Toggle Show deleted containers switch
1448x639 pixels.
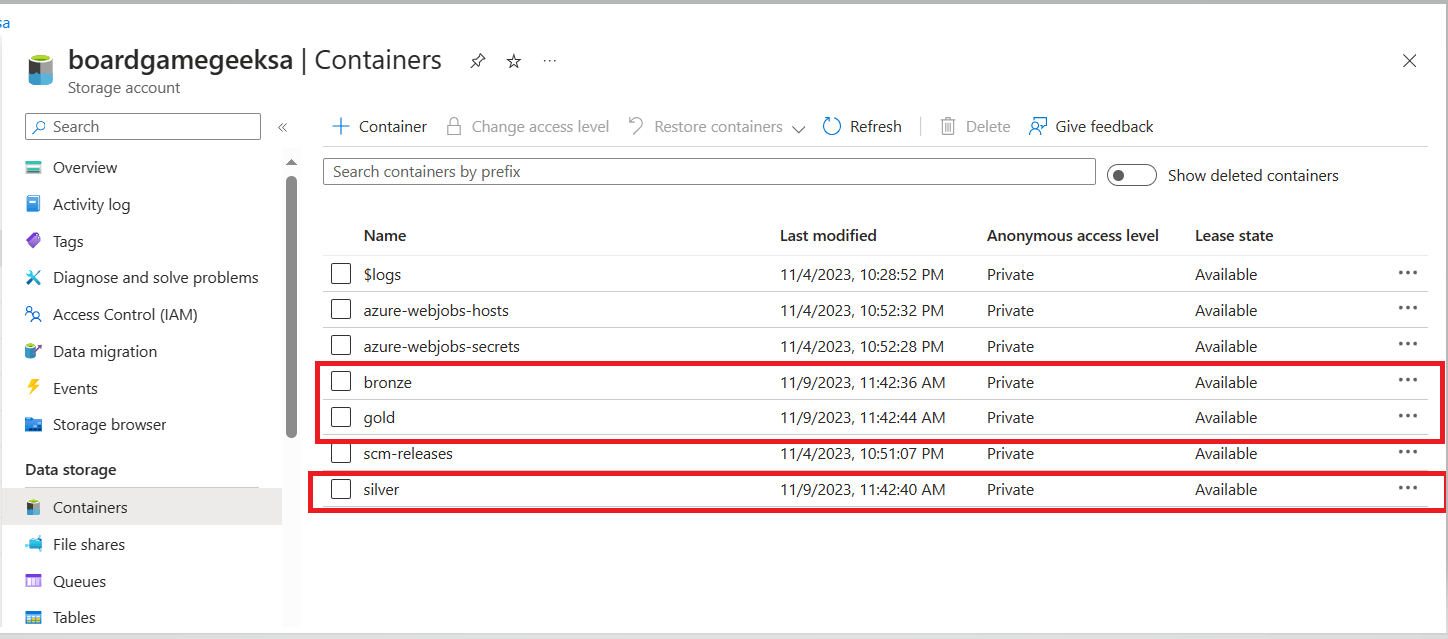coord(1131,175)
